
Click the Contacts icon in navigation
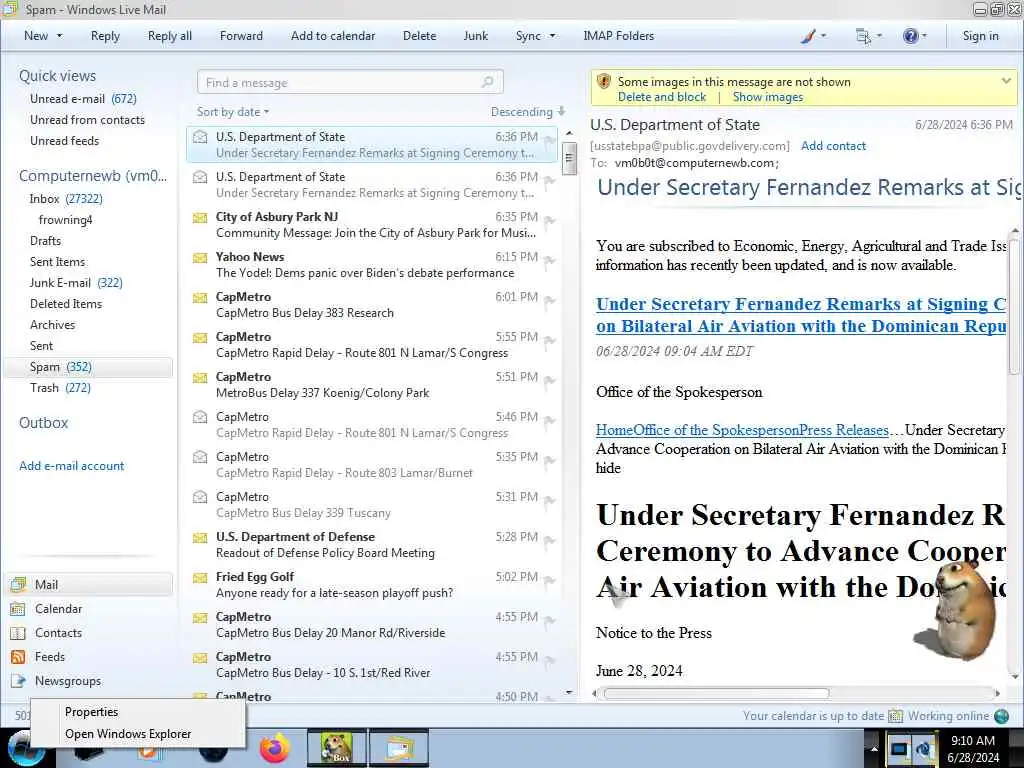18,633
